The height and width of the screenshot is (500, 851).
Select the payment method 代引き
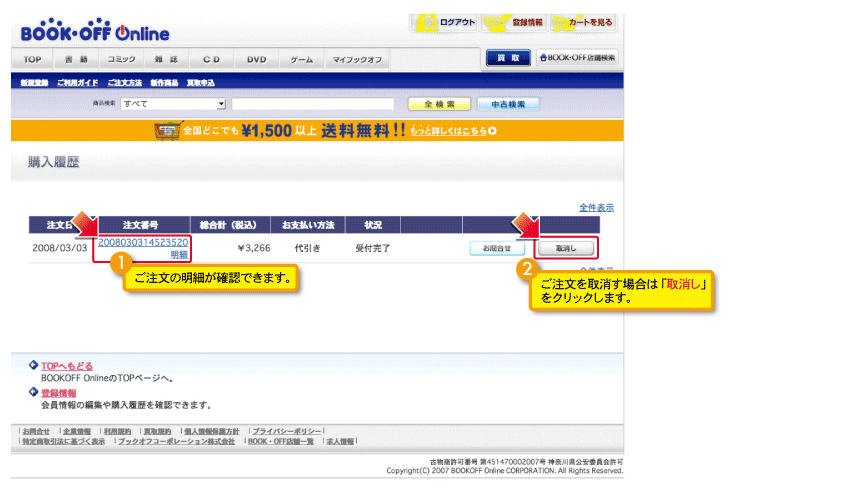(x=307, y=248)
